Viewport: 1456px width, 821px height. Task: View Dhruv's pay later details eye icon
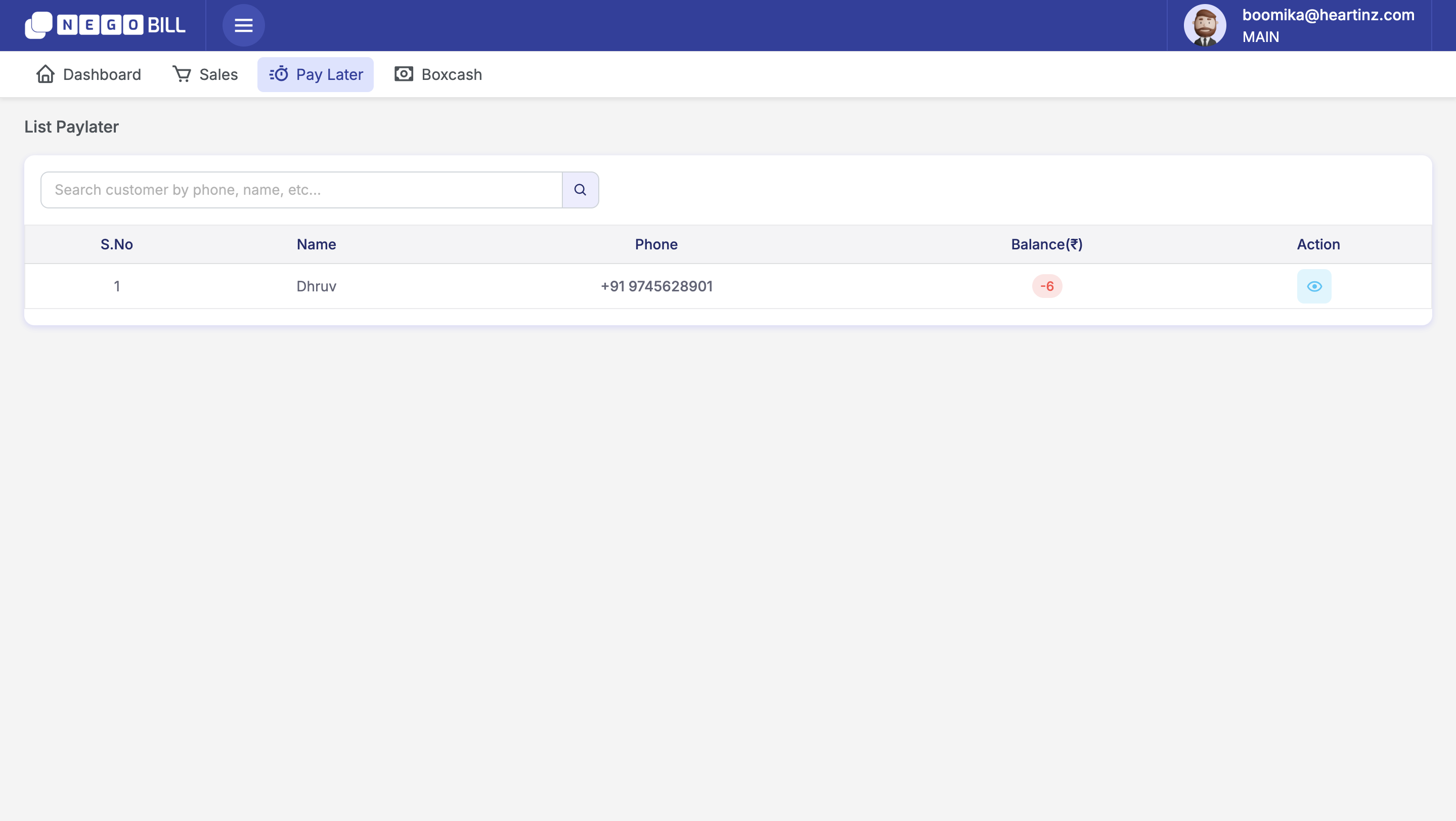pyautogui.click(x=1314, y=286)
